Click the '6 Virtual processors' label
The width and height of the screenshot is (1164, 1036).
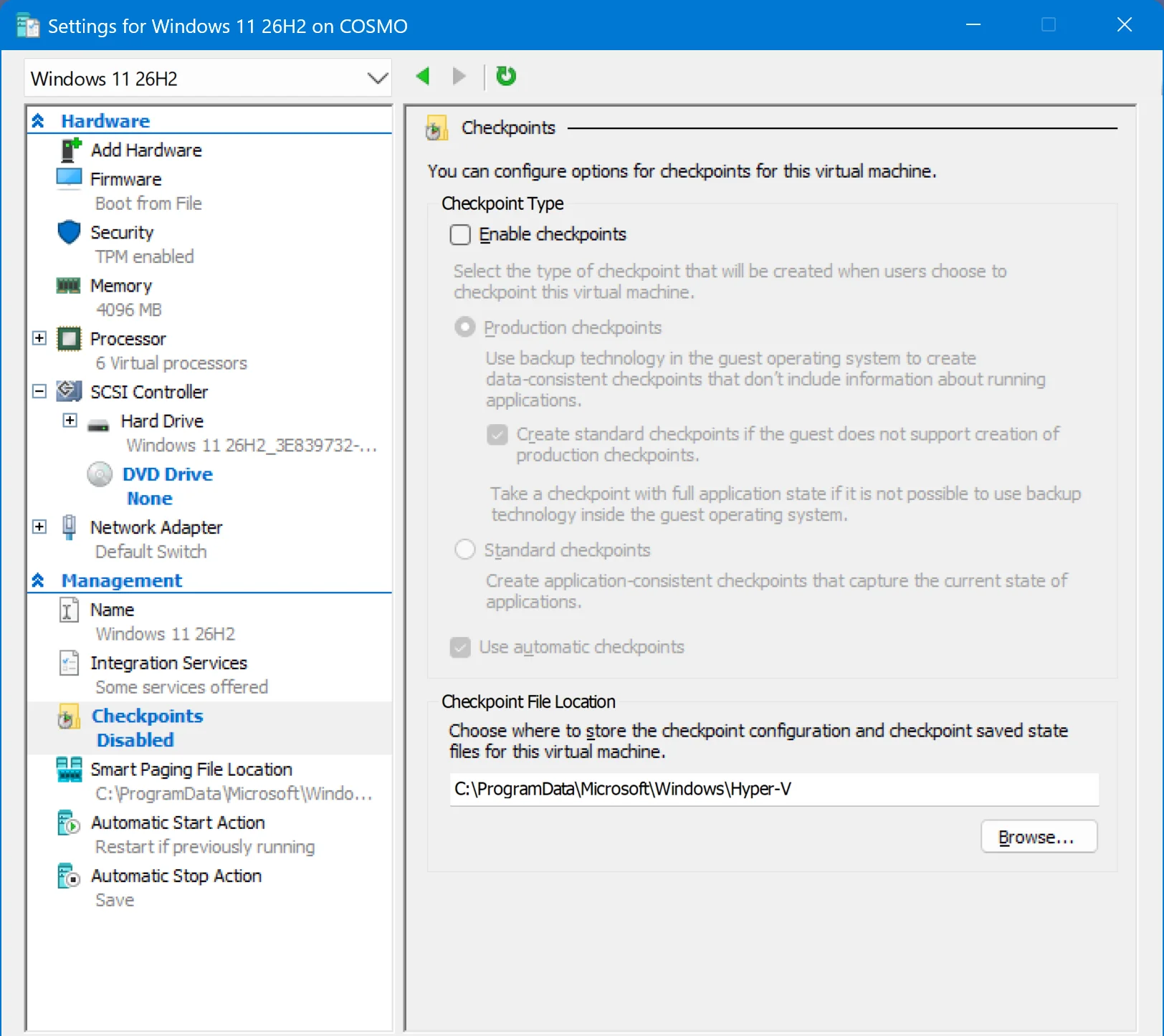[171, 363]
